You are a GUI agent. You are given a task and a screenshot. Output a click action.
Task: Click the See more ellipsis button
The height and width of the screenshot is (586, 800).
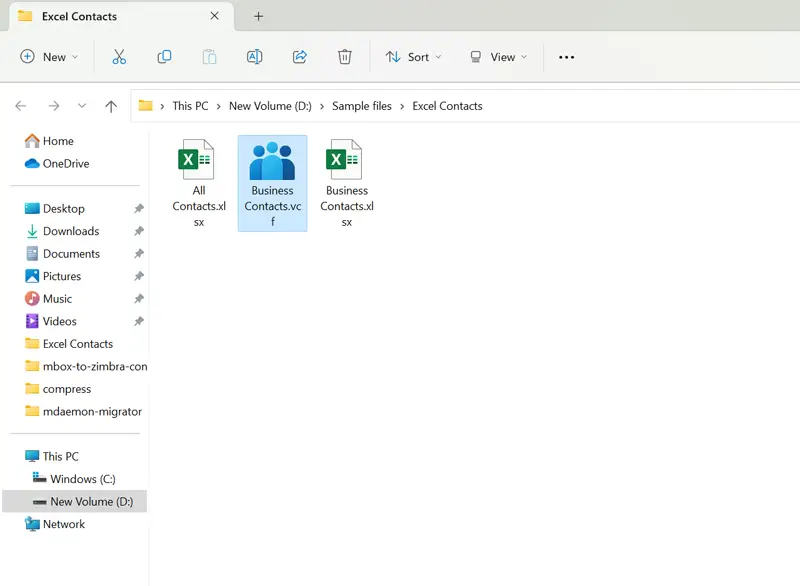(566, 57)
